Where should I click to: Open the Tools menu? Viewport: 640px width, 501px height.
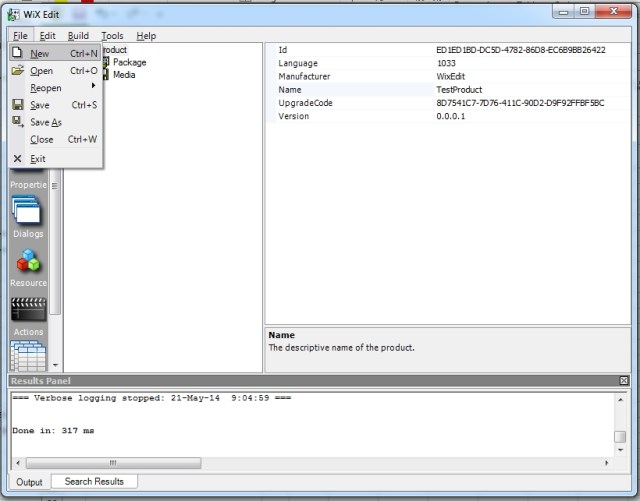click(112, 36)
